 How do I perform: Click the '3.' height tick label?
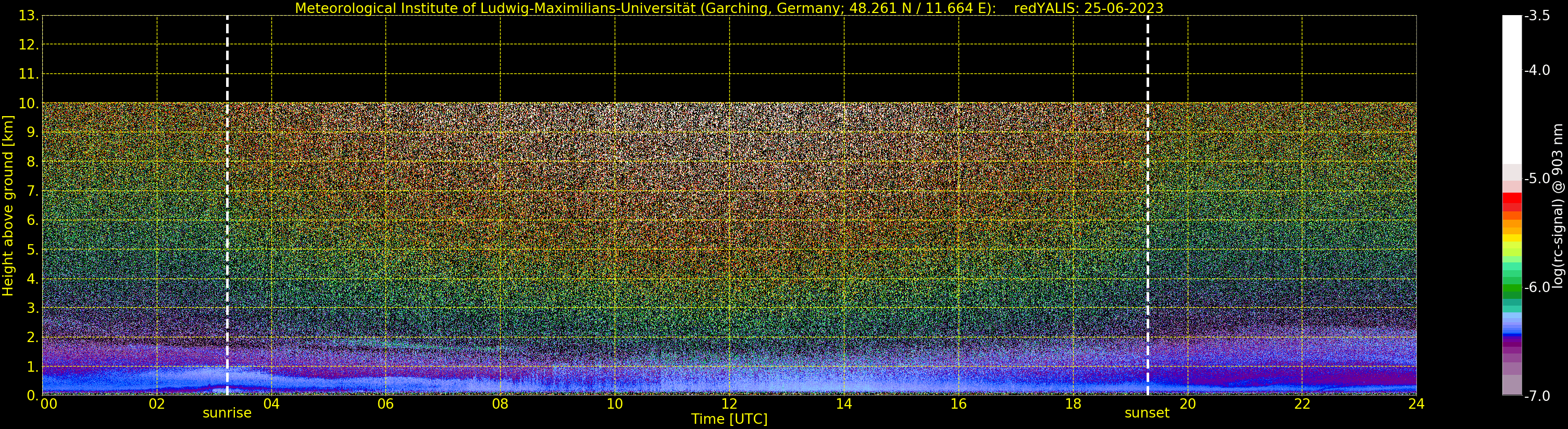coord(32,308)
